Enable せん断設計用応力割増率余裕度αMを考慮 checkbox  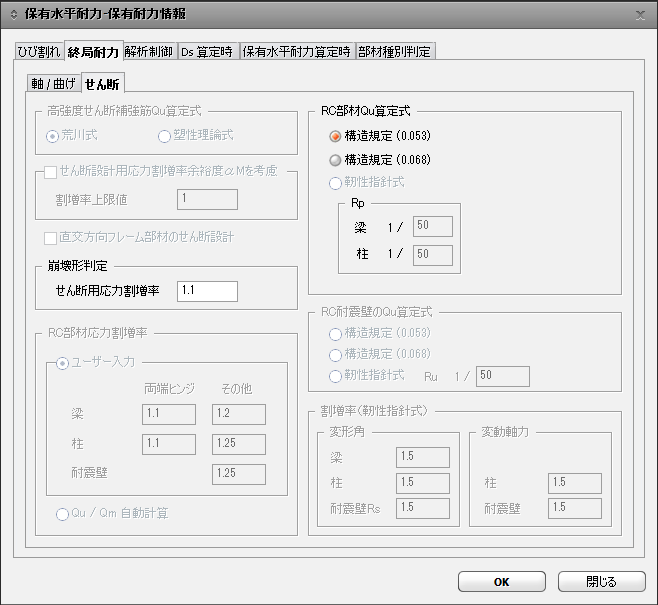(x=50, y=172)
